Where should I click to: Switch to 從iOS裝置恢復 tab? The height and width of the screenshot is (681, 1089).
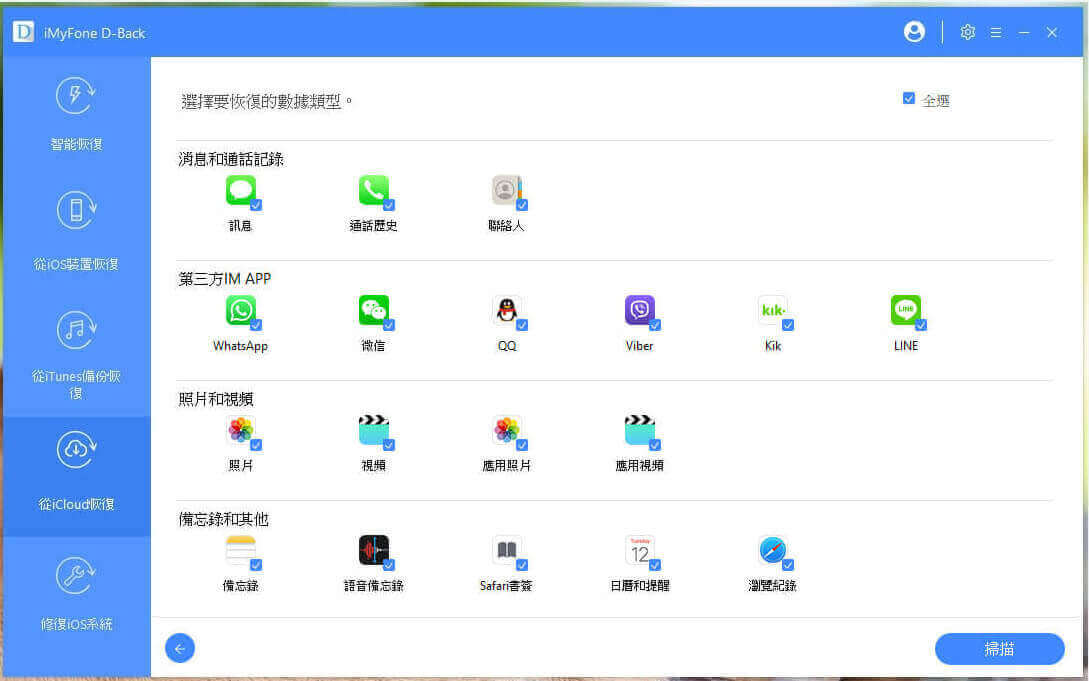coord(76,235)
